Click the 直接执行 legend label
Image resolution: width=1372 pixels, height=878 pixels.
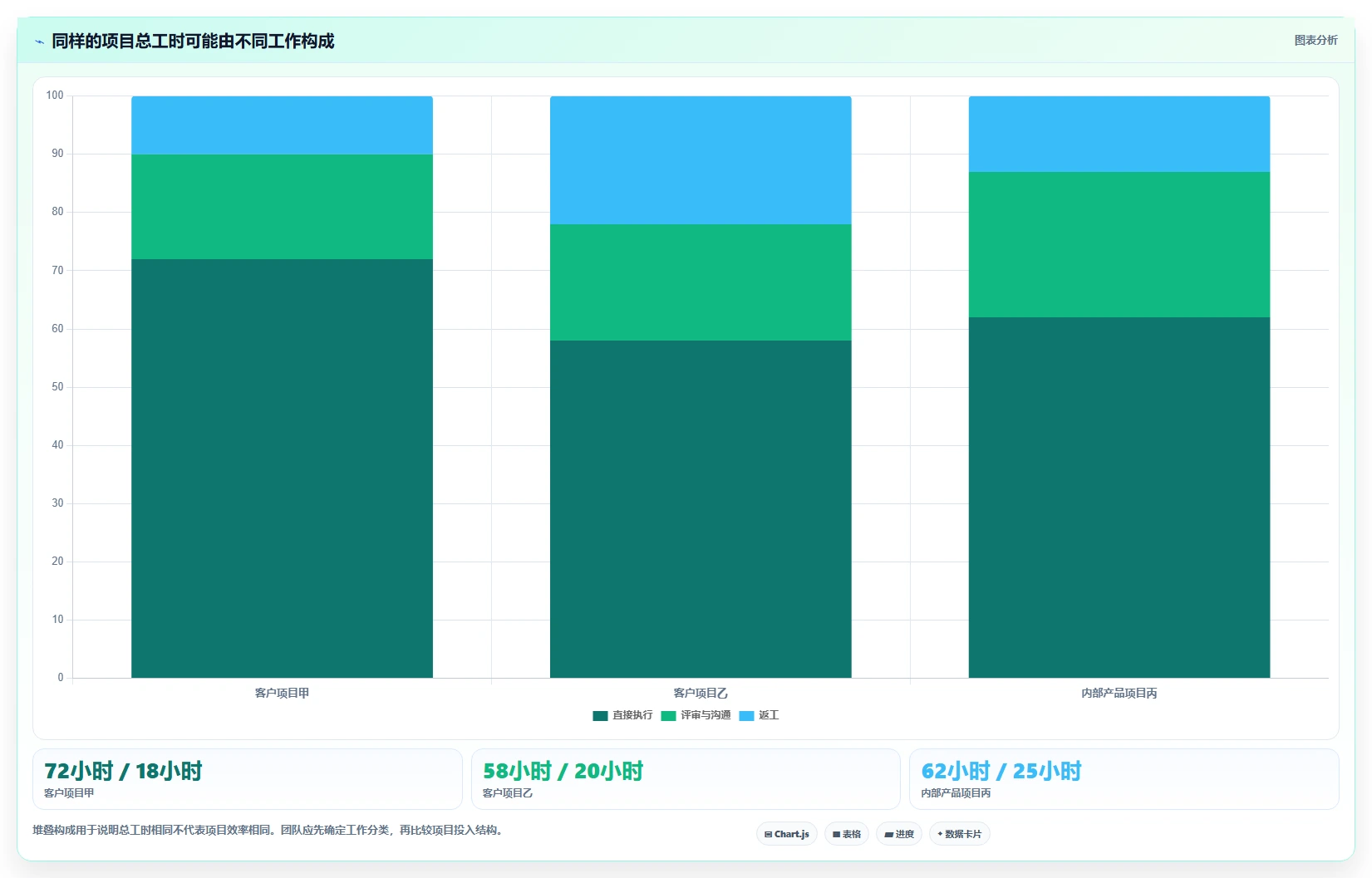[x=632, y=715]
